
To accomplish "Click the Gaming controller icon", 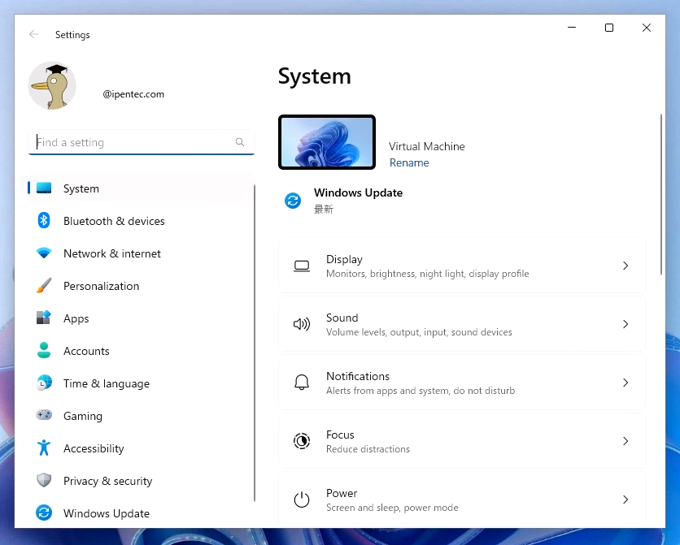I will pyautogui.click(x=44, y=415).
